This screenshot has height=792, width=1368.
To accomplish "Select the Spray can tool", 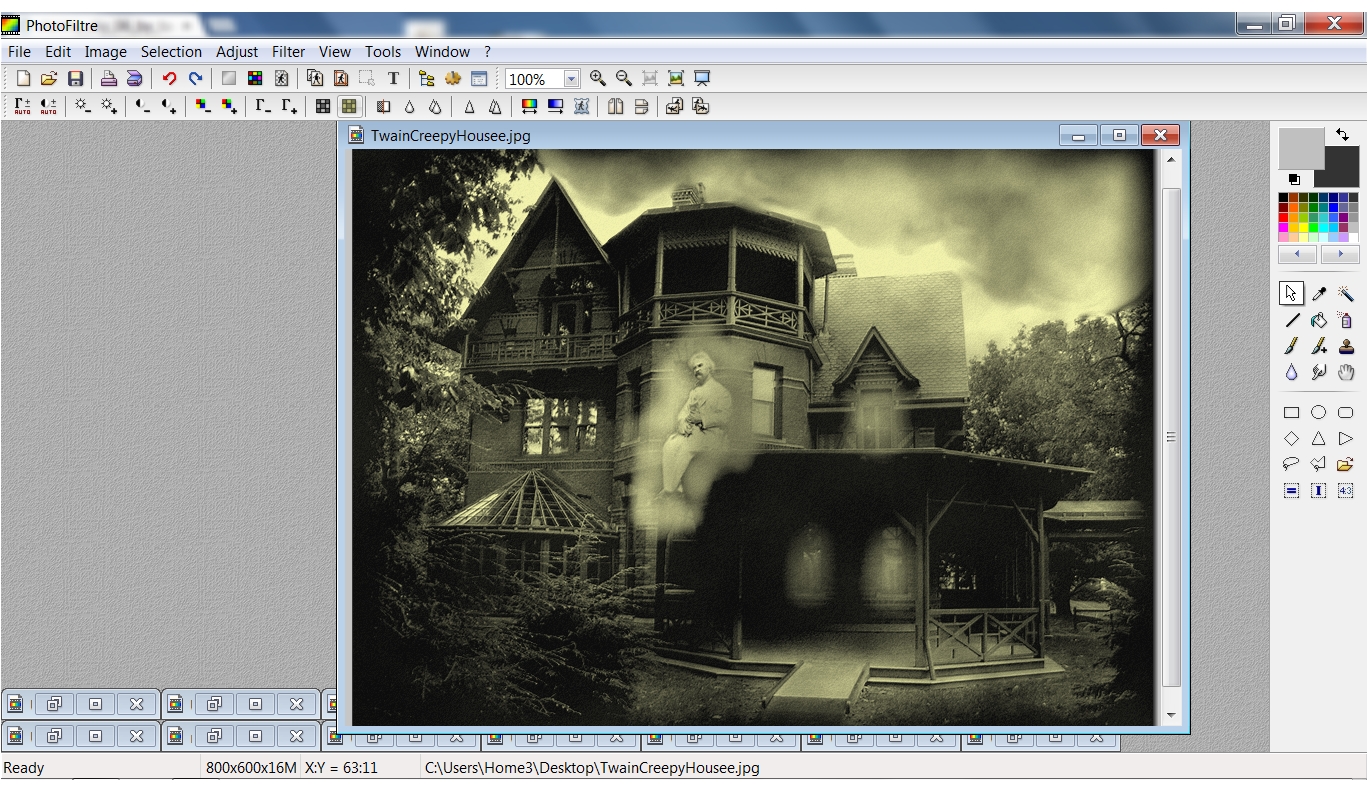I will 1346,321.
